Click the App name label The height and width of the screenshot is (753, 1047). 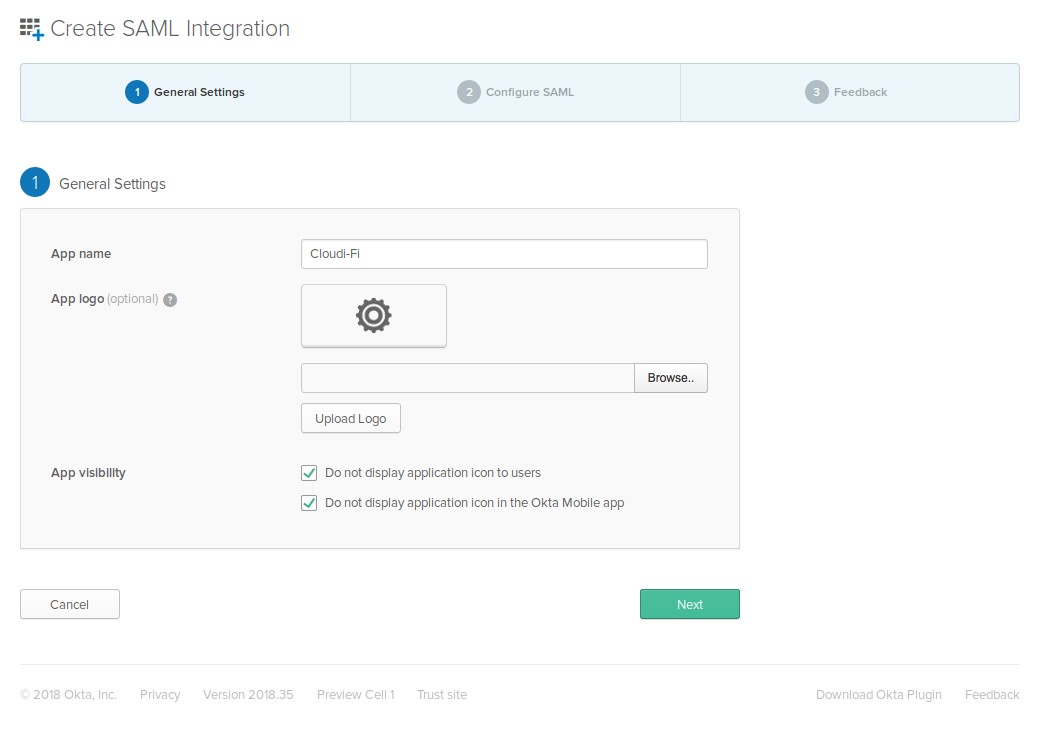coord(81,254)
